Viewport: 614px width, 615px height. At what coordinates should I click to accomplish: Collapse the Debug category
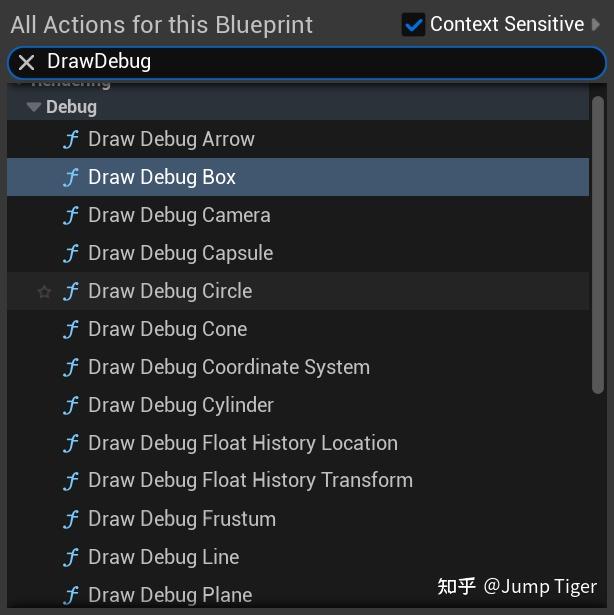tap(34, 107)
